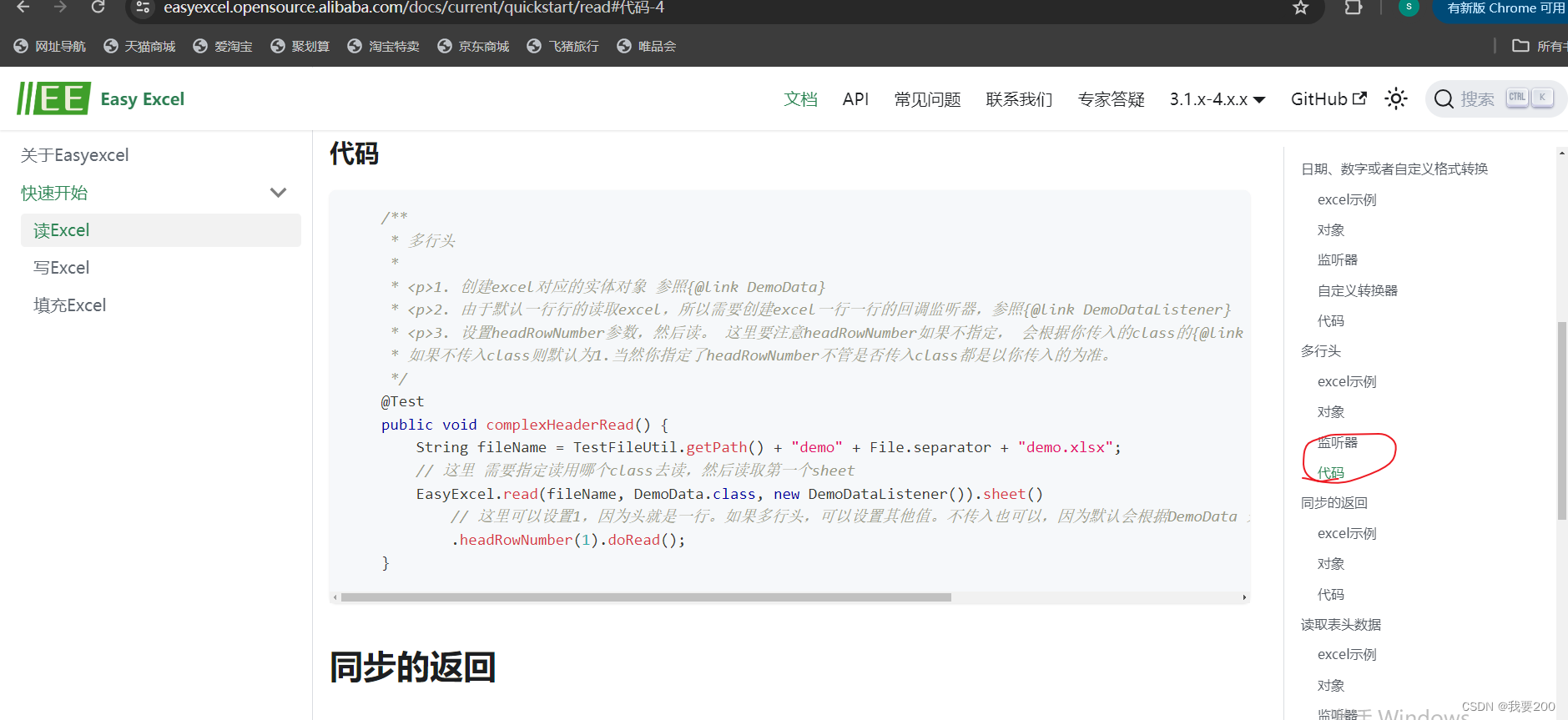This screenshot has height=720, width=1568.
Task: Click the code scrollbar left arrow
Action: point(335,597)
